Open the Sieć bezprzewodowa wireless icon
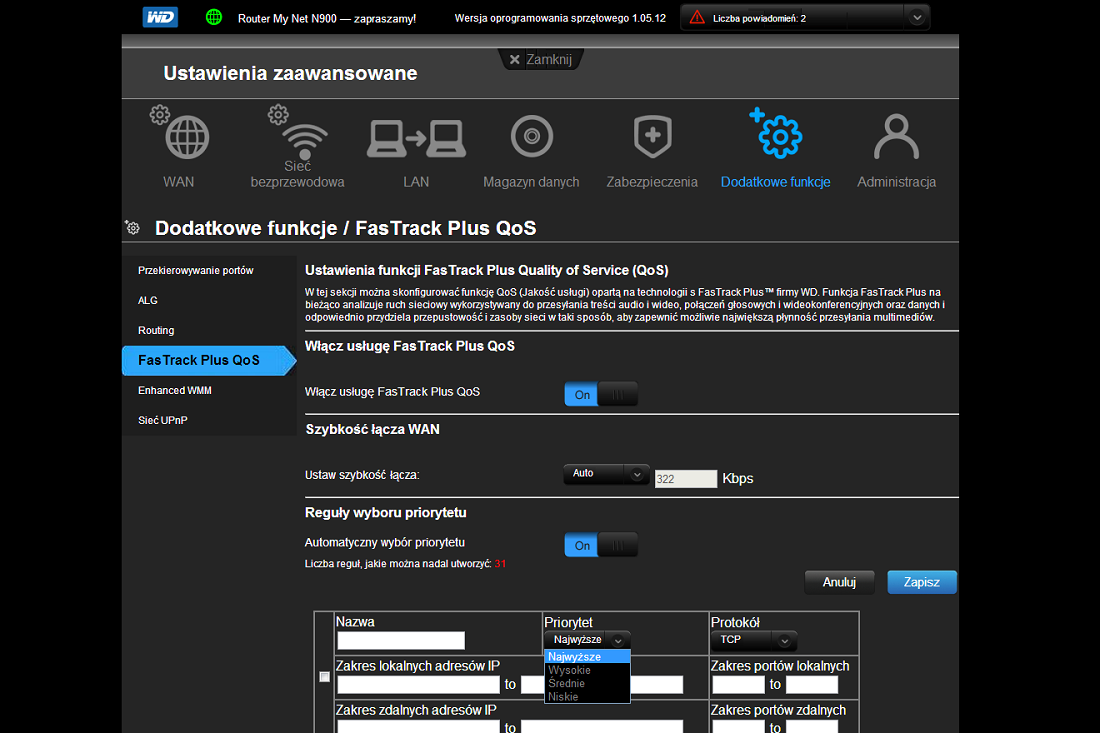Viewport: 1100px width, 733px height. click(297, 133)
